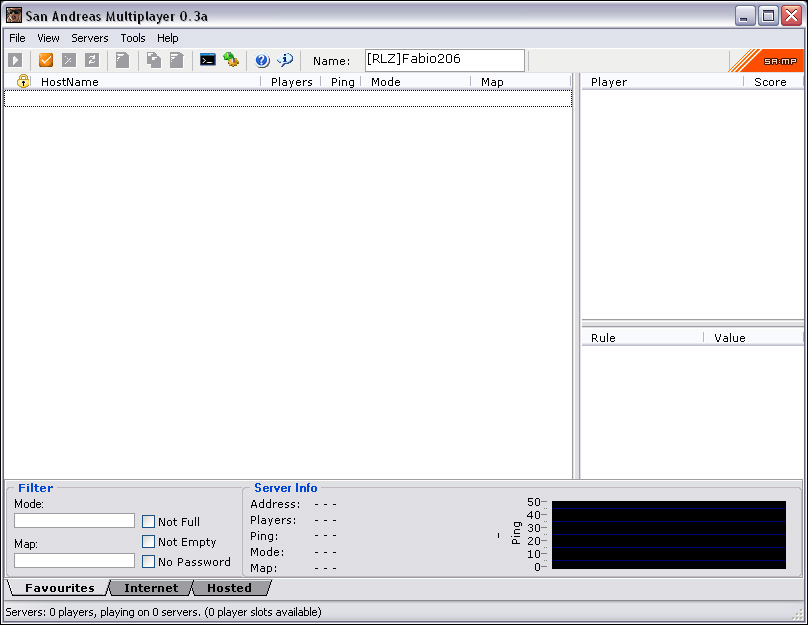Click the Maximize window button
Screen dimensions: 808x625
(768, 15)
